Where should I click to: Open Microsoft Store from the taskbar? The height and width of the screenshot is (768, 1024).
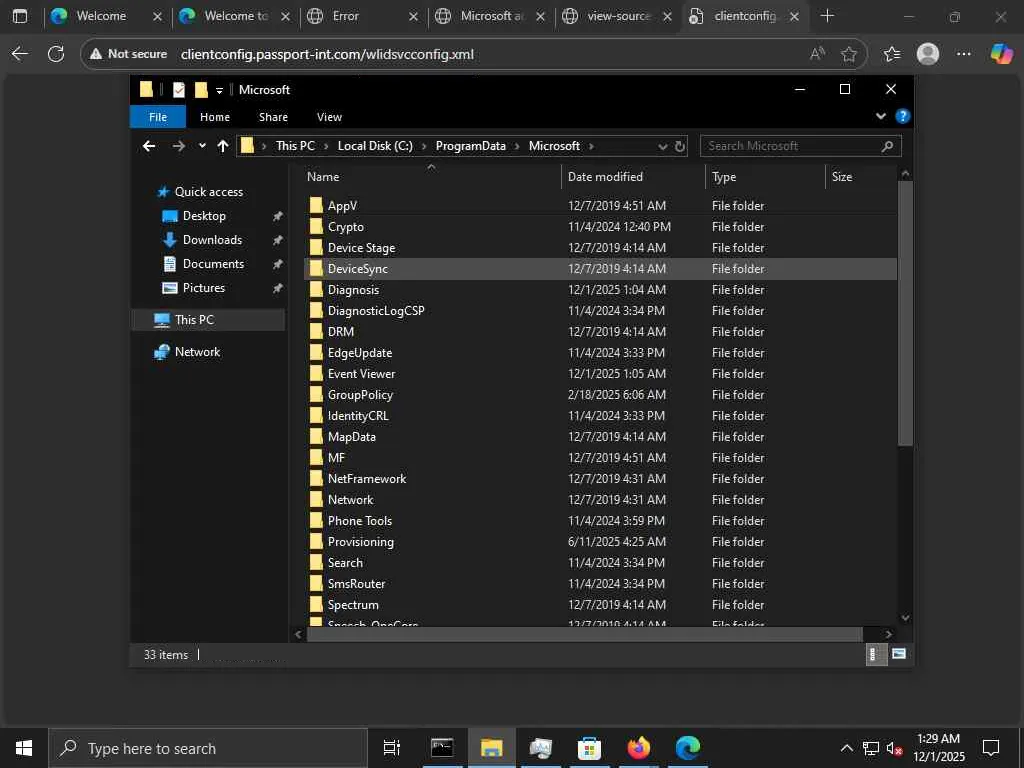click(589, 748)
